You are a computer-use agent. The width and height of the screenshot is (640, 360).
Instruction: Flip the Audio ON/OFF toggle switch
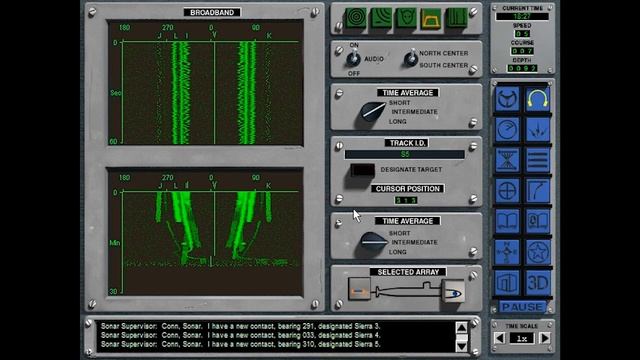(x=353, y=58)
